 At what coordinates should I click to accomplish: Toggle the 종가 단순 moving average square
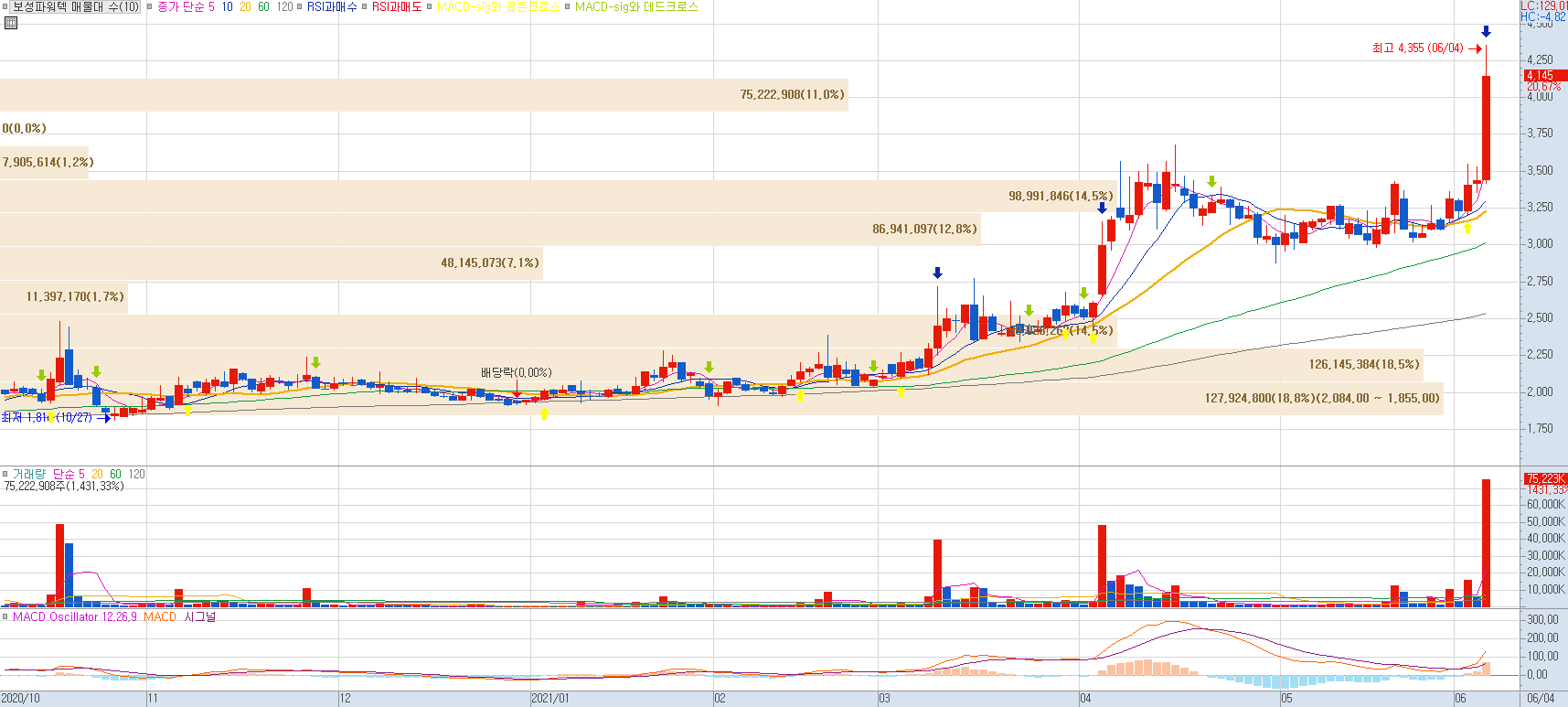click(150, 6)
